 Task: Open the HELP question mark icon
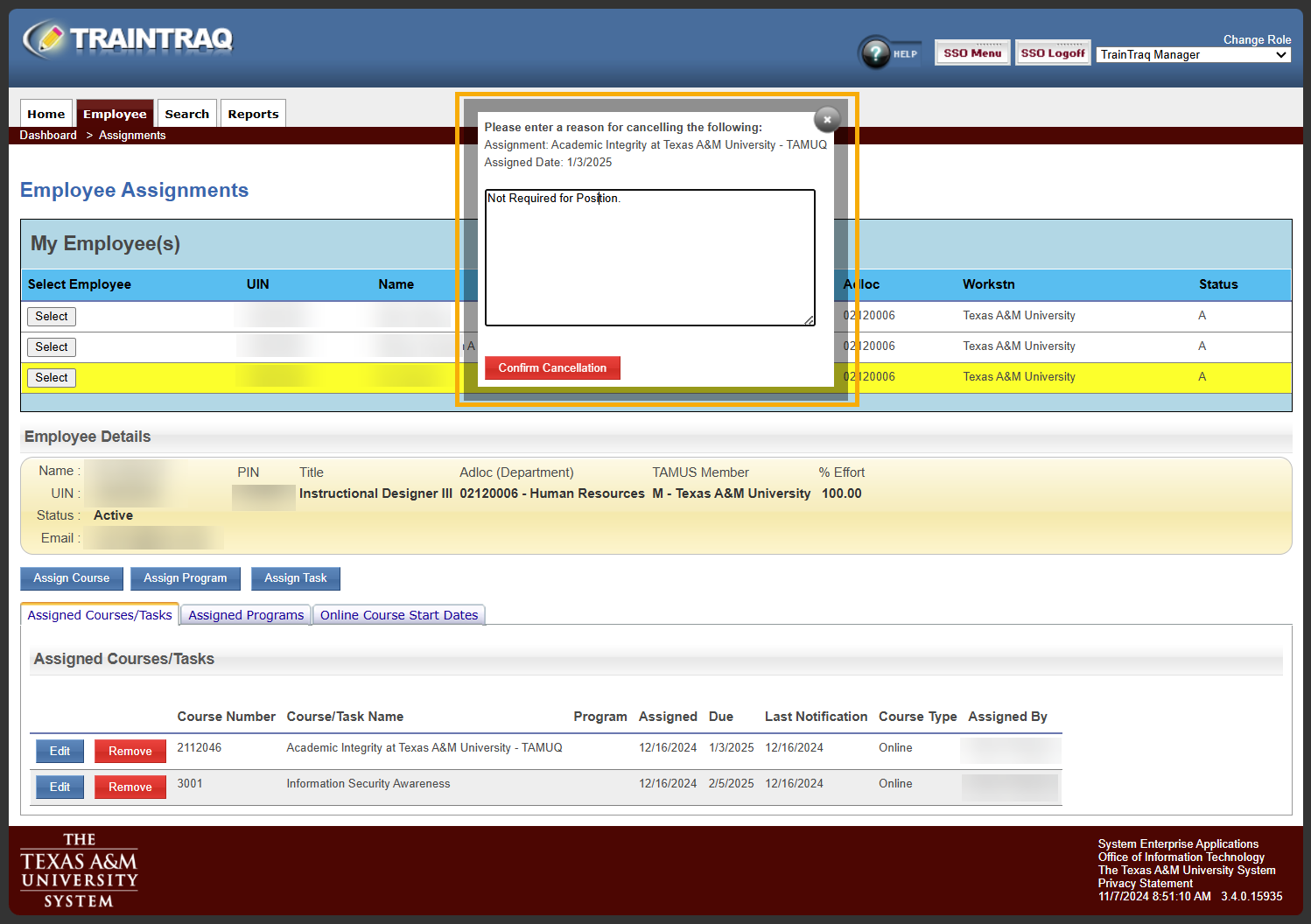(x=876, y=52)
